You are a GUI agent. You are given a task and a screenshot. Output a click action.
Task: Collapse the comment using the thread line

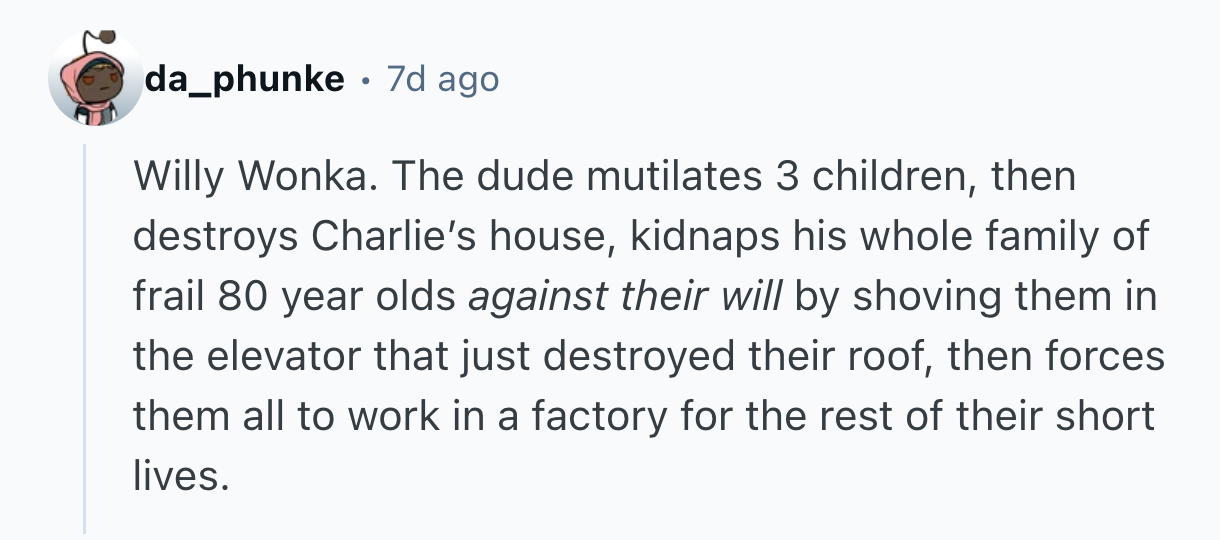tap(85, 338)
